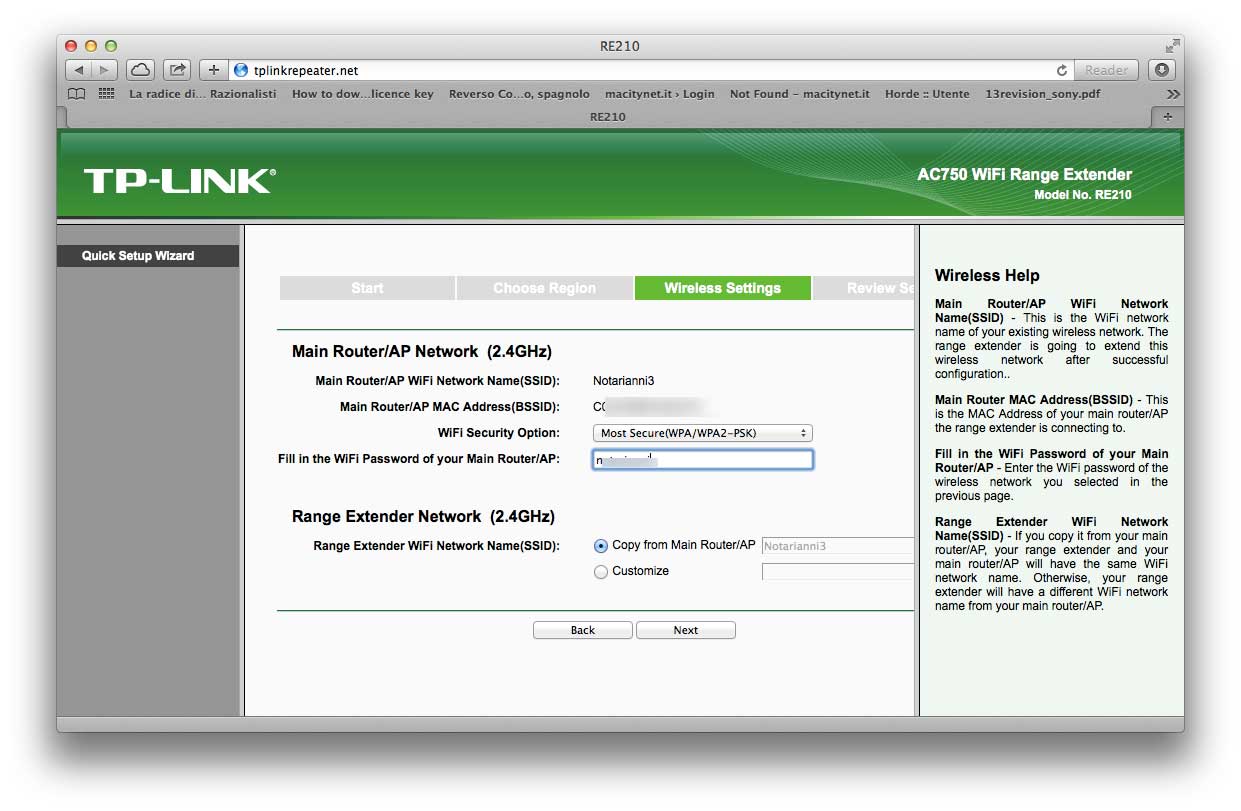Click the 'WiFi Security Option:' label

(x=499, y=433)
